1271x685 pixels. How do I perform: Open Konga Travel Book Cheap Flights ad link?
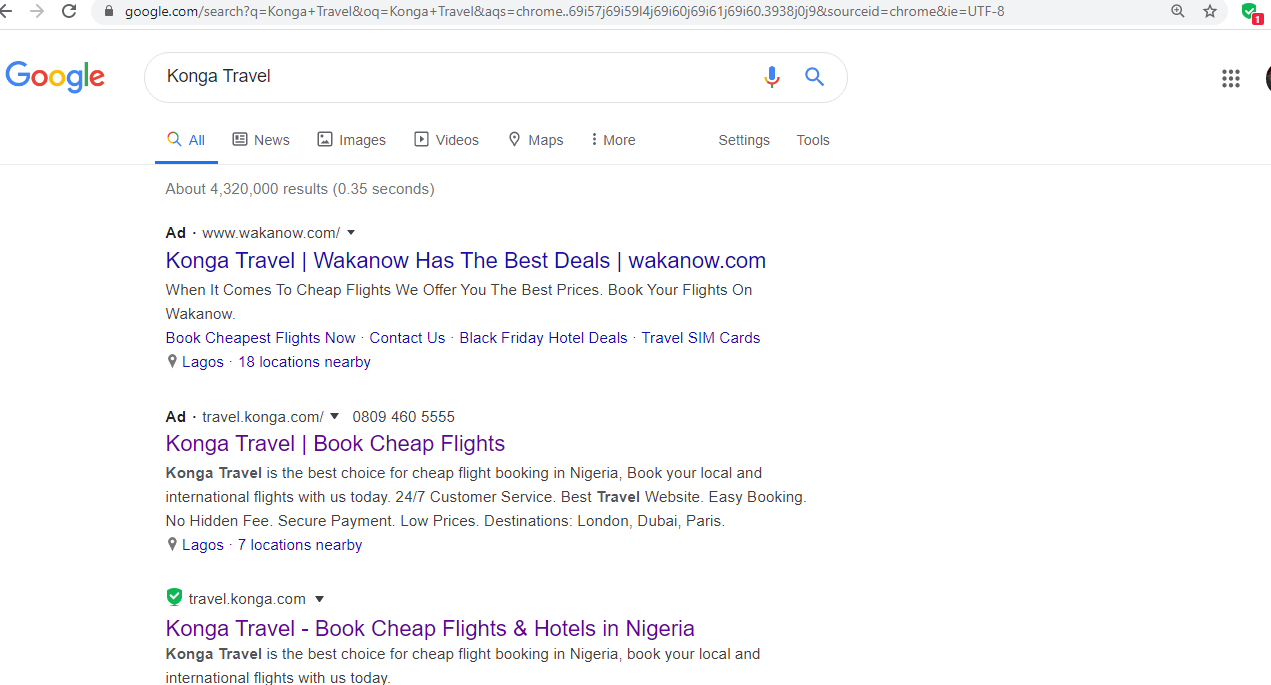(x=335, y=443)
